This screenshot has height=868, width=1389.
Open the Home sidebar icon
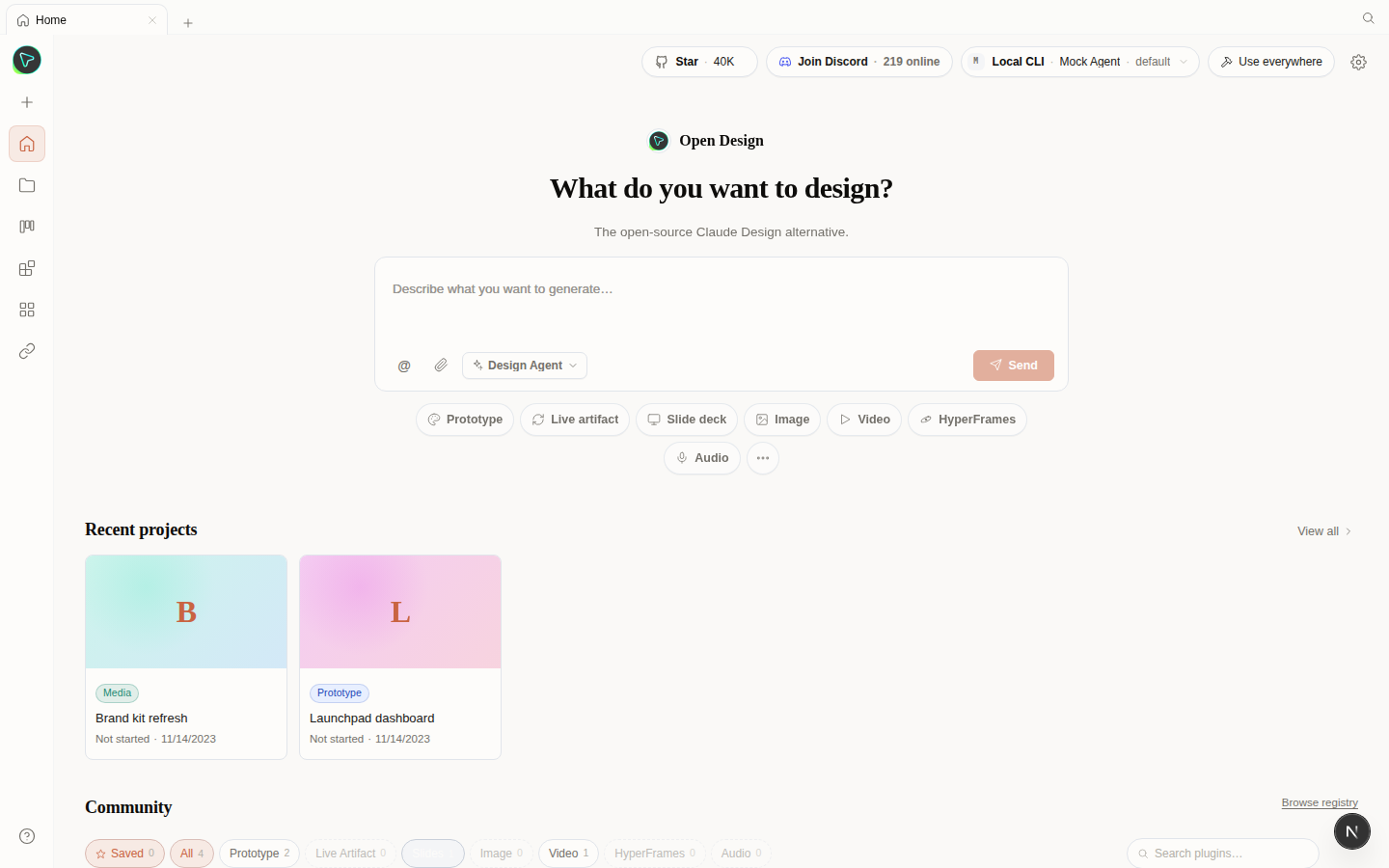click(27, 144)
